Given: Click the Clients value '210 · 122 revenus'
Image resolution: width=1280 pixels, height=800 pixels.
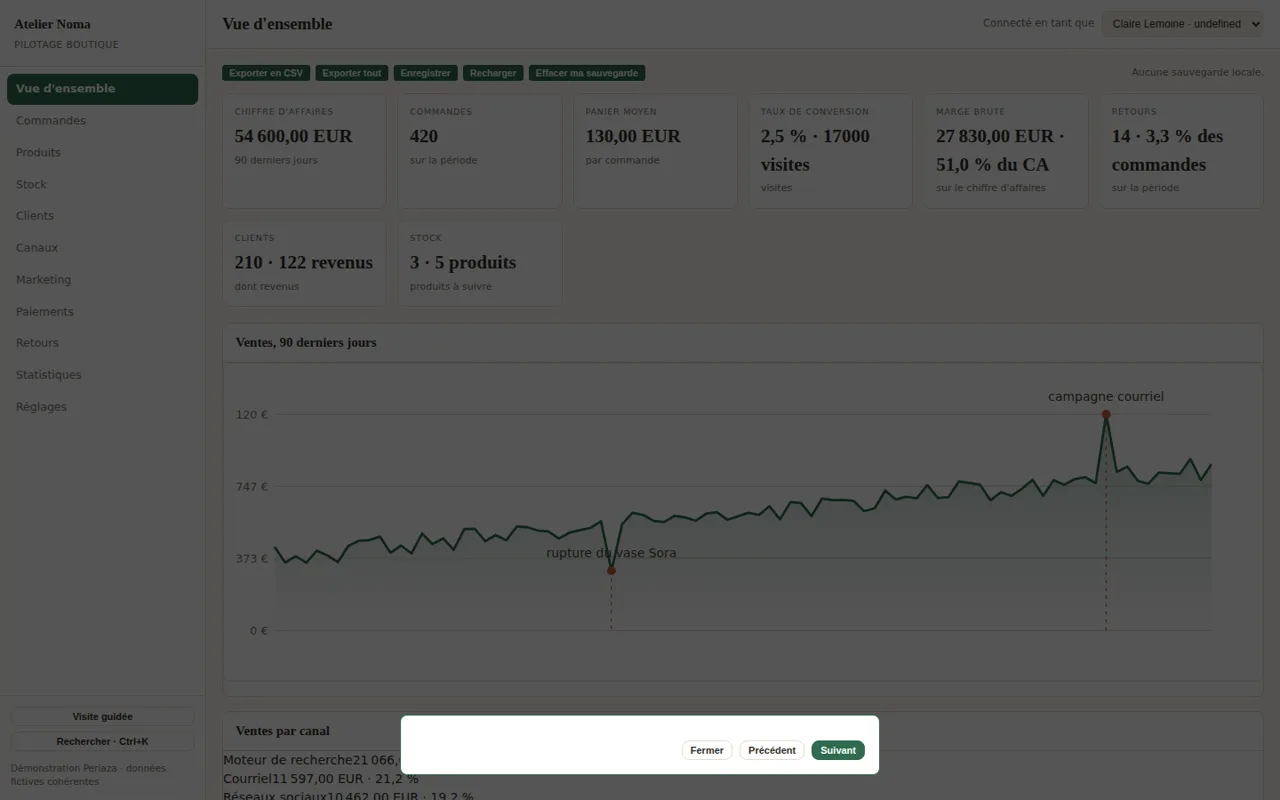Looking at the screenshot, I should pos(304,263).
